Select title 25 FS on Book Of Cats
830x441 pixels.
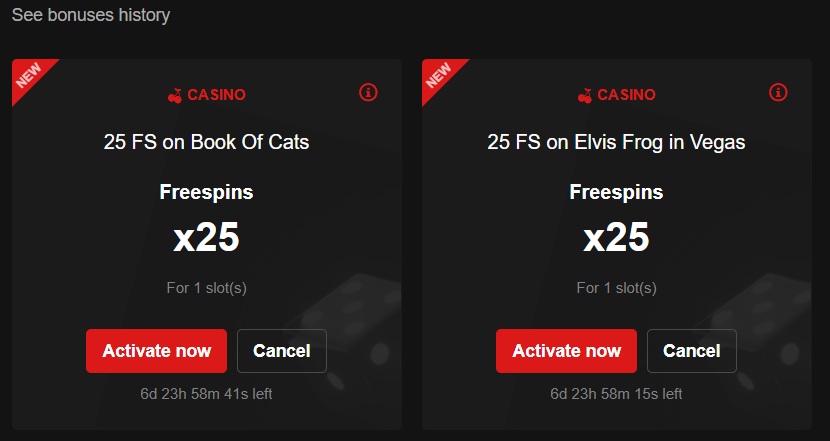(206, 142)
